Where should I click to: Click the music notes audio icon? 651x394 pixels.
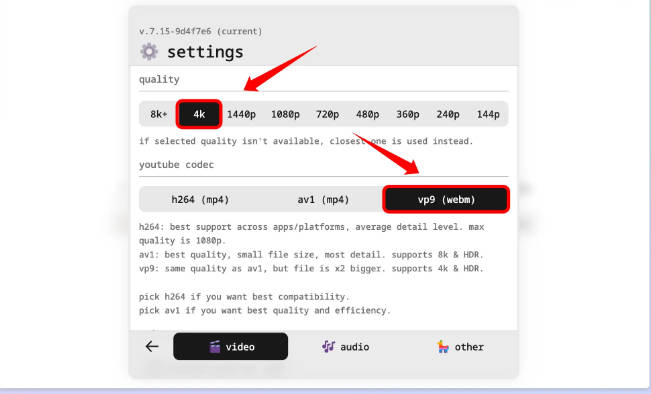pos(328,346)
